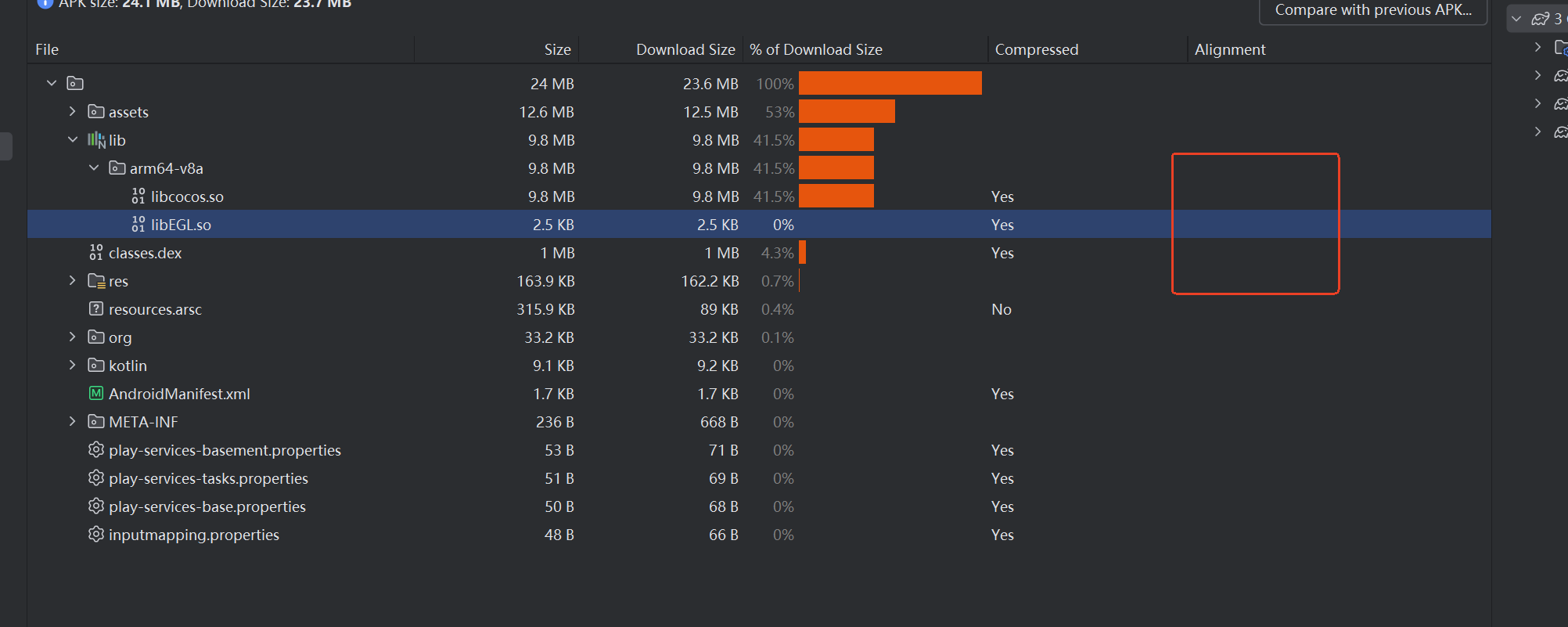Viewport: 1568px width, 627px height.
Task: Click the assets folder icon
Action: pos(95,112)
